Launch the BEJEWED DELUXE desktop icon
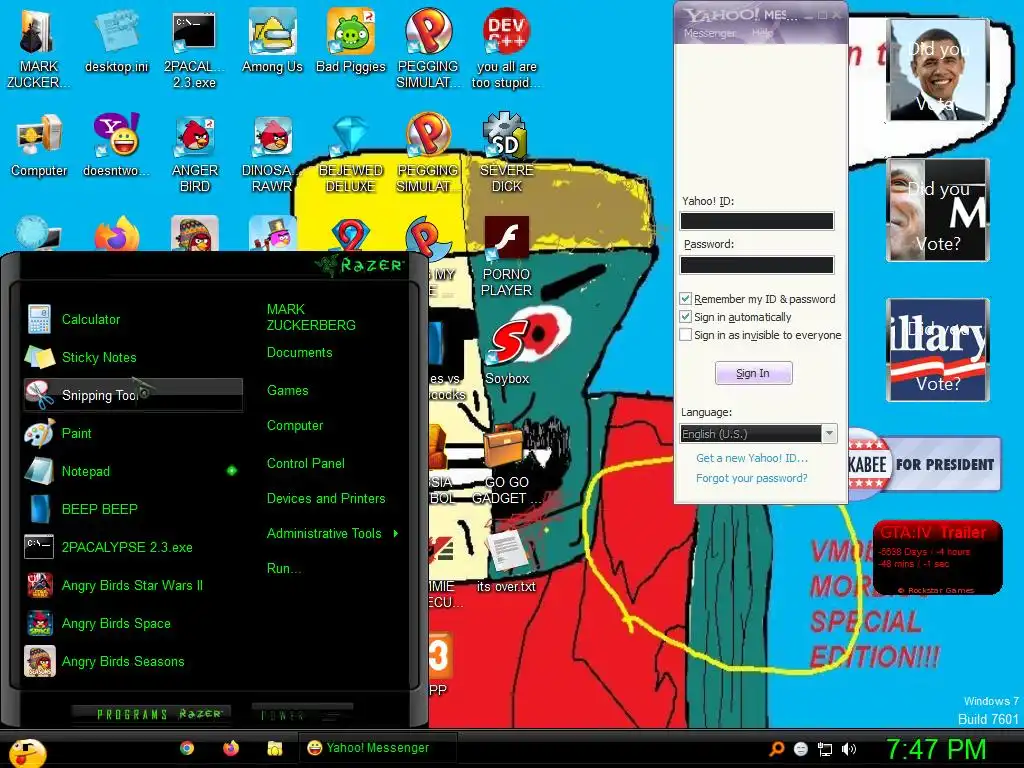This screenshot has height=768, width=1024. pyautogui.click(x=351, y=154)
